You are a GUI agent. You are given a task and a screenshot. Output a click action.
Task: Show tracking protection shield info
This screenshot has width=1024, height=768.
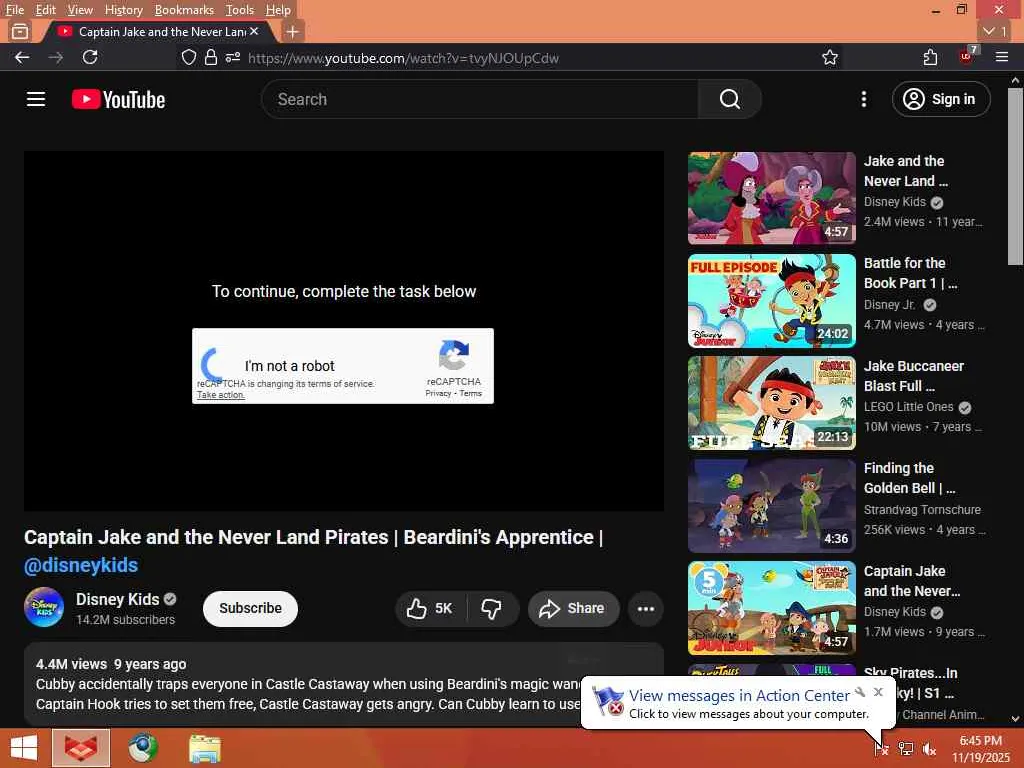(x=189, y=57)
